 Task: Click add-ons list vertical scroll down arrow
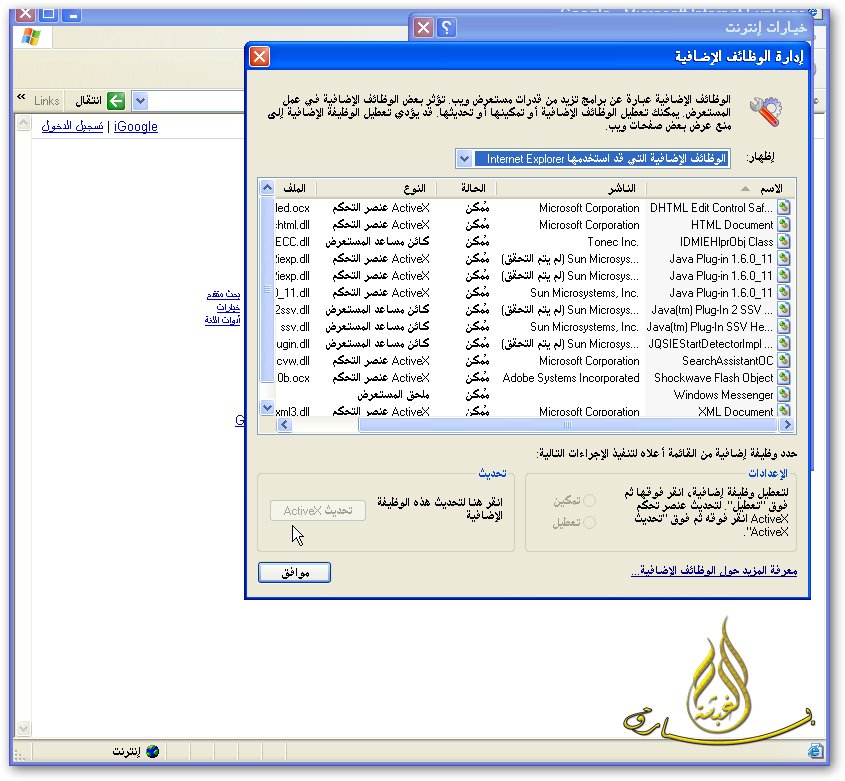click(x=267, y=407)
